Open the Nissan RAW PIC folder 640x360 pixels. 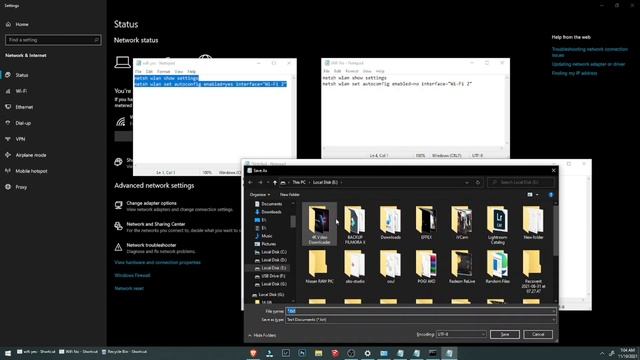[x=319, y=267]
